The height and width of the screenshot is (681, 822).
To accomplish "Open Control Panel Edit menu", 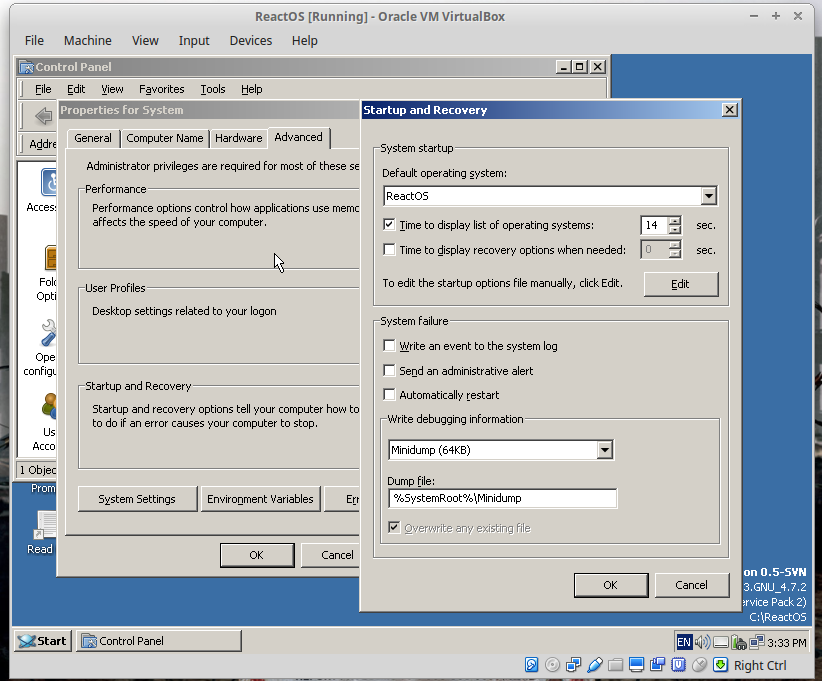I will pyautogui.click(x=76, y=89).
